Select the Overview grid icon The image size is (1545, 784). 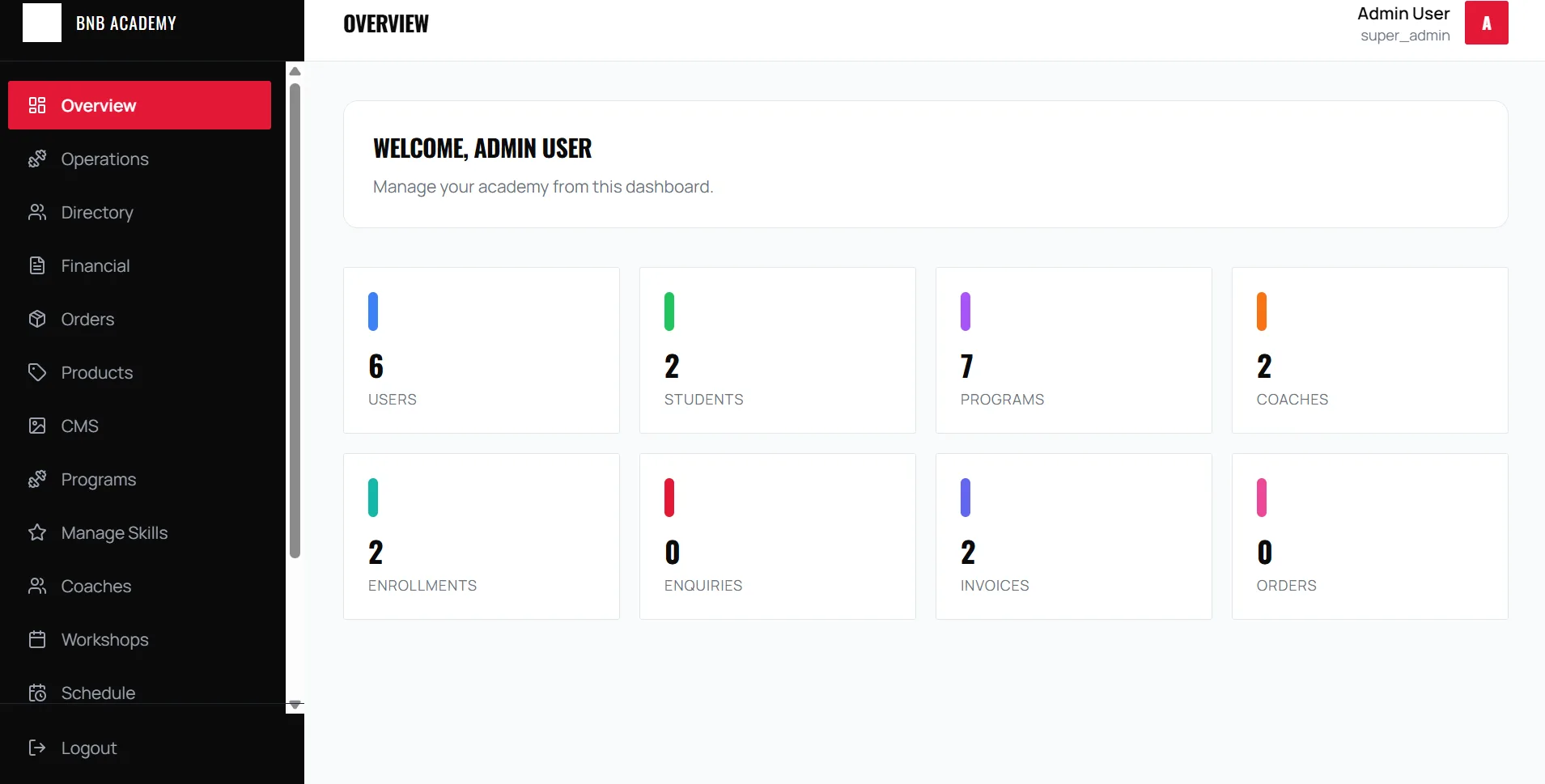37,104
